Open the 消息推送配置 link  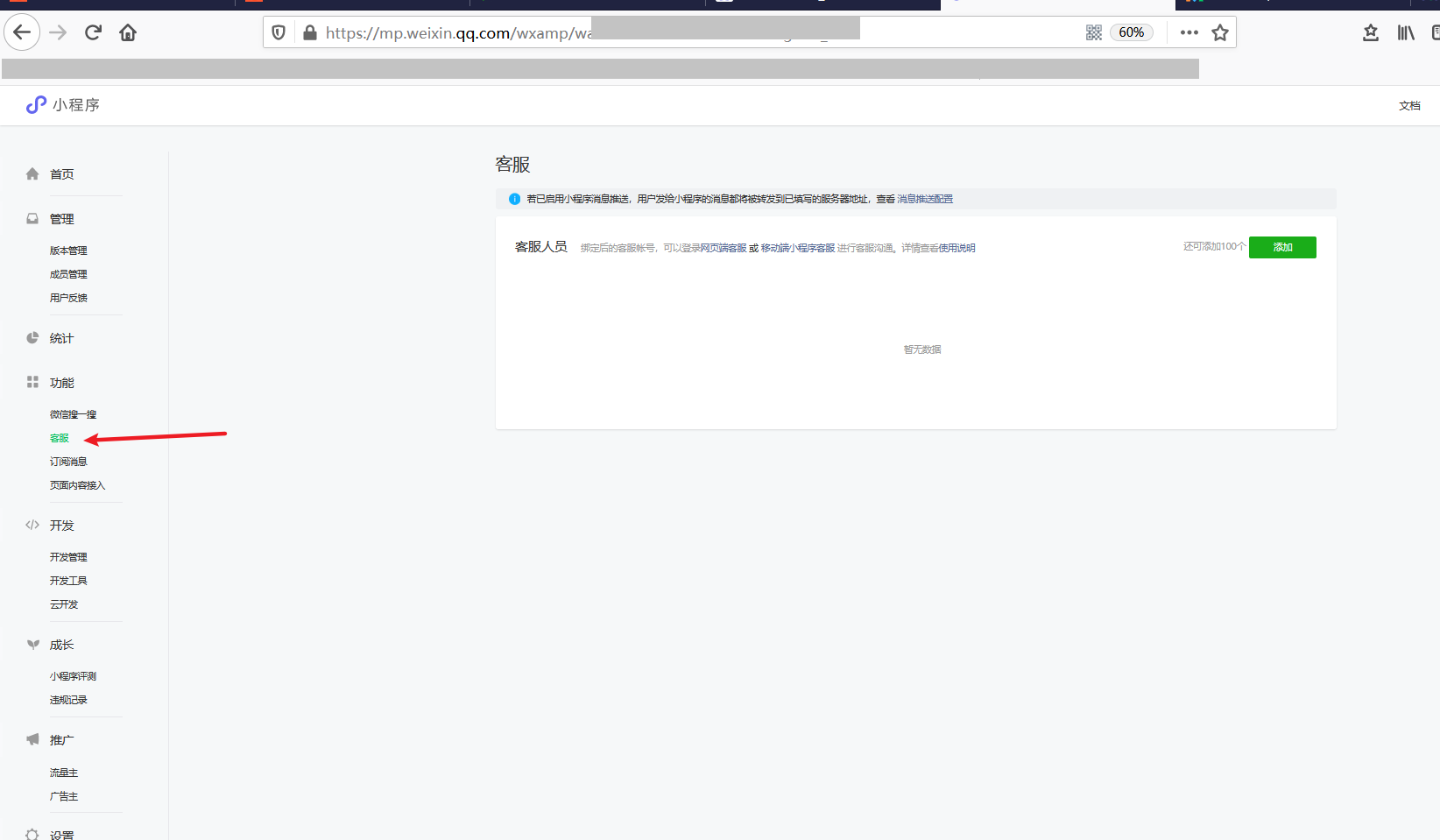click(925, 199)
